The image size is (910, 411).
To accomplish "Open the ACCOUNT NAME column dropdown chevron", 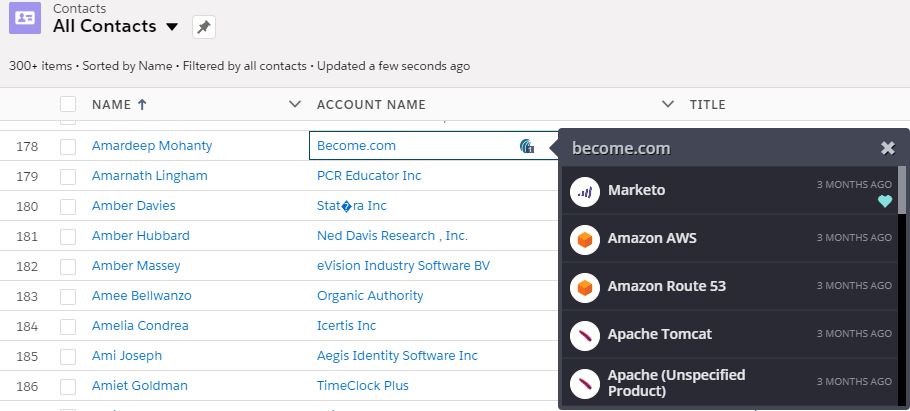I will coord(668,104).
